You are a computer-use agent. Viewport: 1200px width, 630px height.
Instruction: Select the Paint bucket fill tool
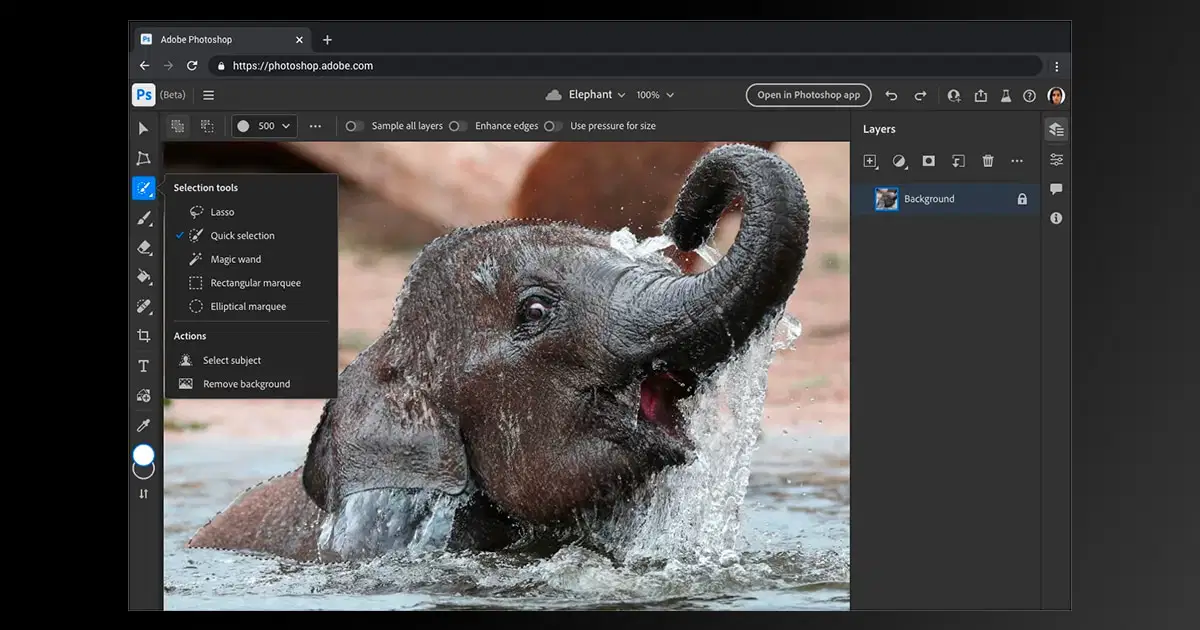click(144, 277)
